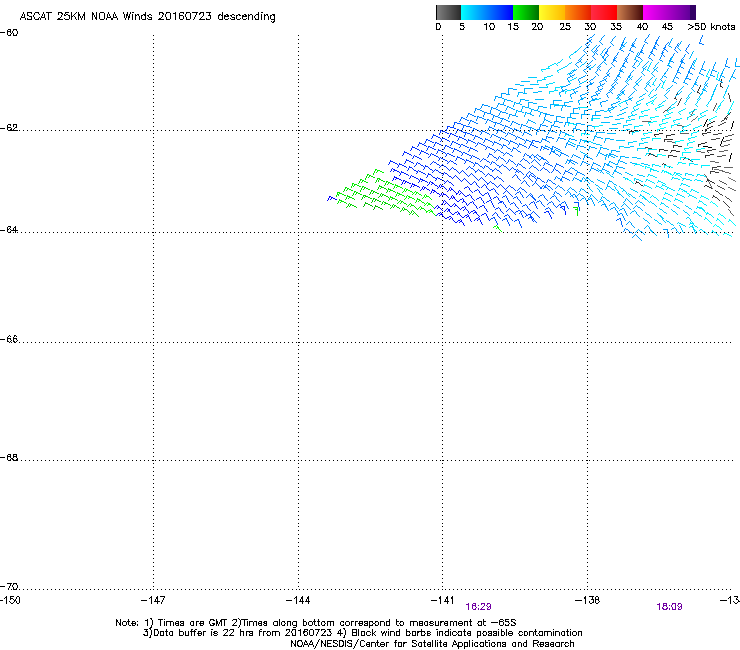Click the chart title 'ASCAT 25KM NOAA Winds 20160723 descending'
740x650 pixels.
pos(147,17)
